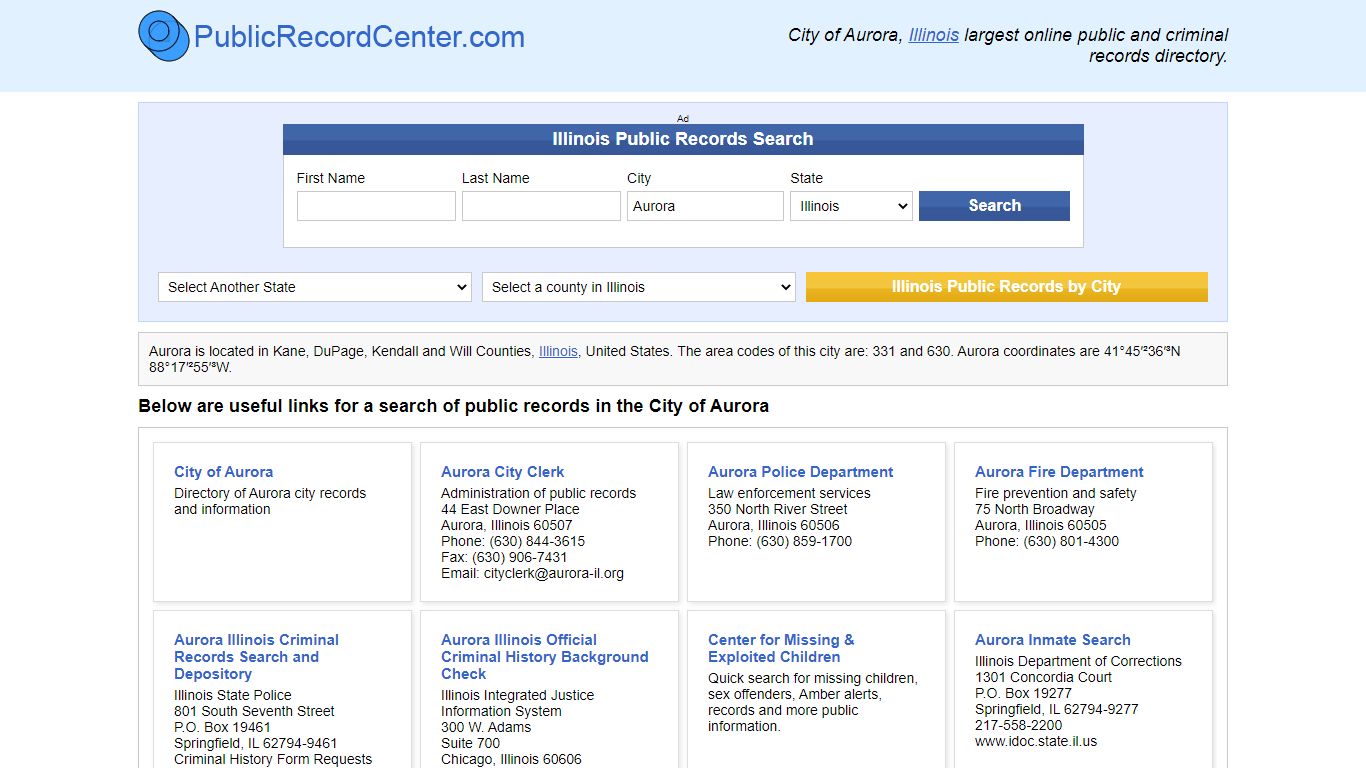
Task: Click the Ad label above the search banner
Action: click(683, 118)
